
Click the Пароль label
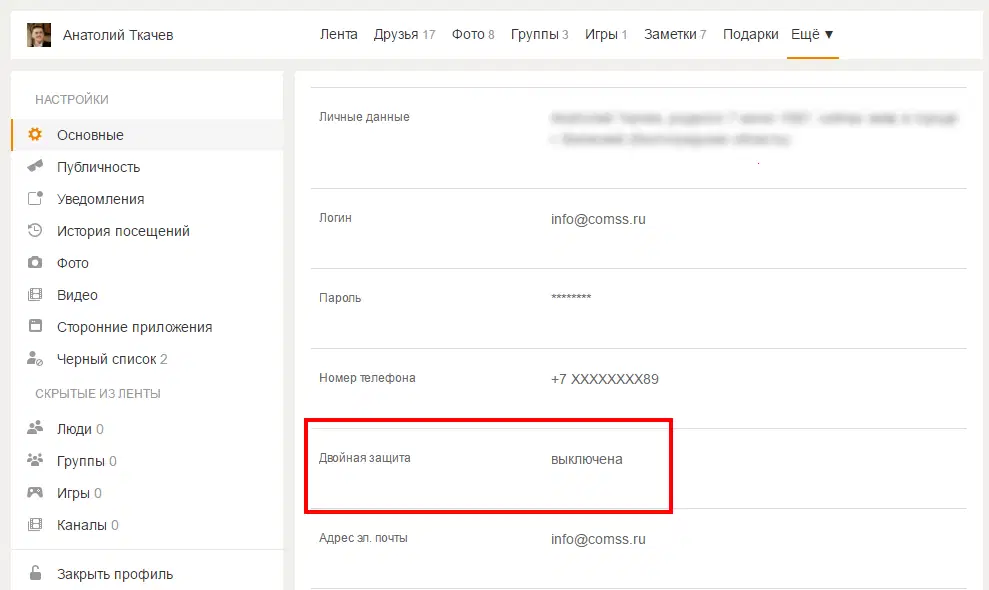click(x=340, y=298)
